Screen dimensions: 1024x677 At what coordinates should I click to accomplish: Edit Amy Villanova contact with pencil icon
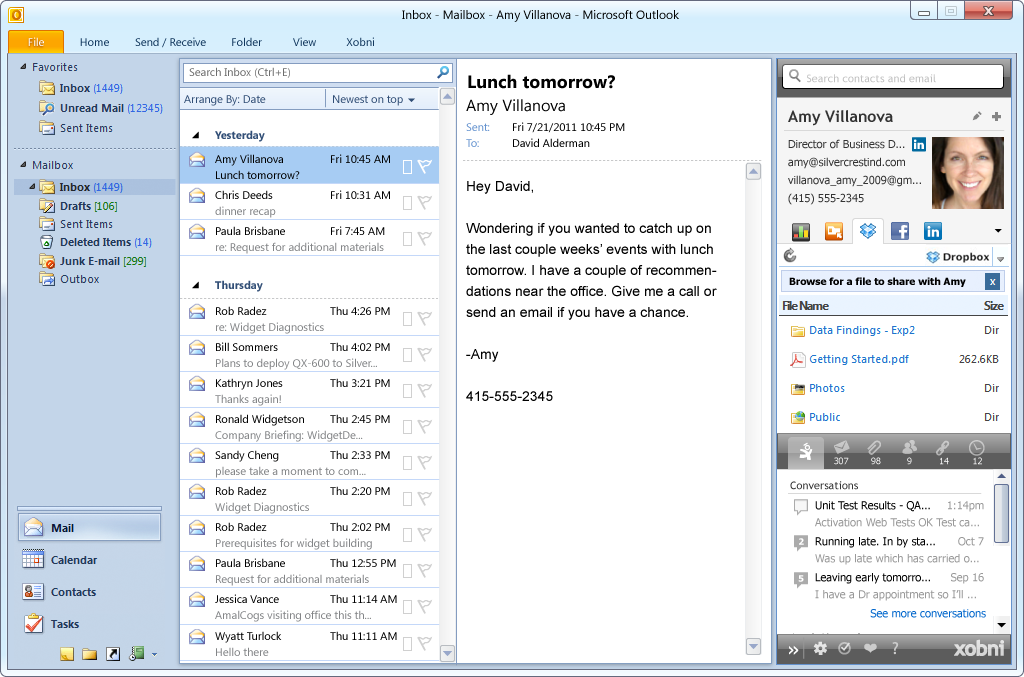pyautogui.click(x=977, y=116)
